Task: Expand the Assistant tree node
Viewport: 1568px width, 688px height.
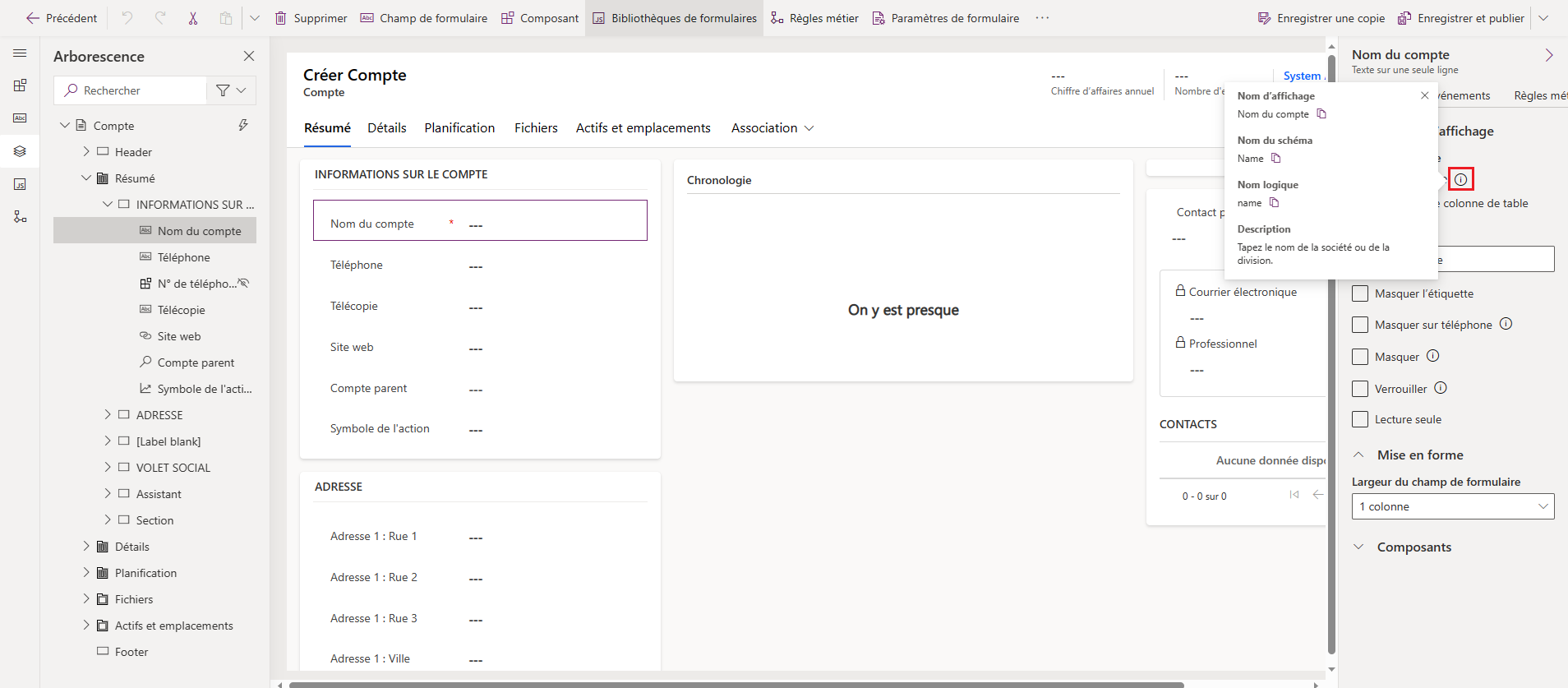Action: [x=108, y=493]
